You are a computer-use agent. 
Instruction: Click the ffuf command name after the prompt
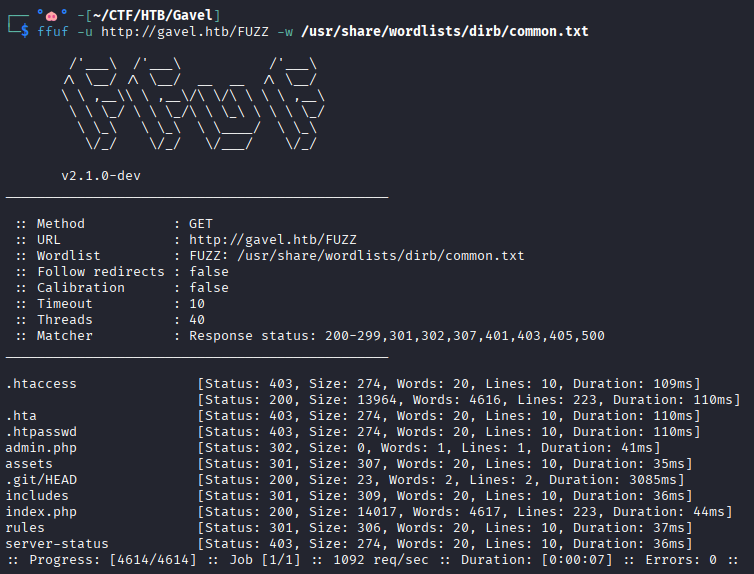[53, 32]
